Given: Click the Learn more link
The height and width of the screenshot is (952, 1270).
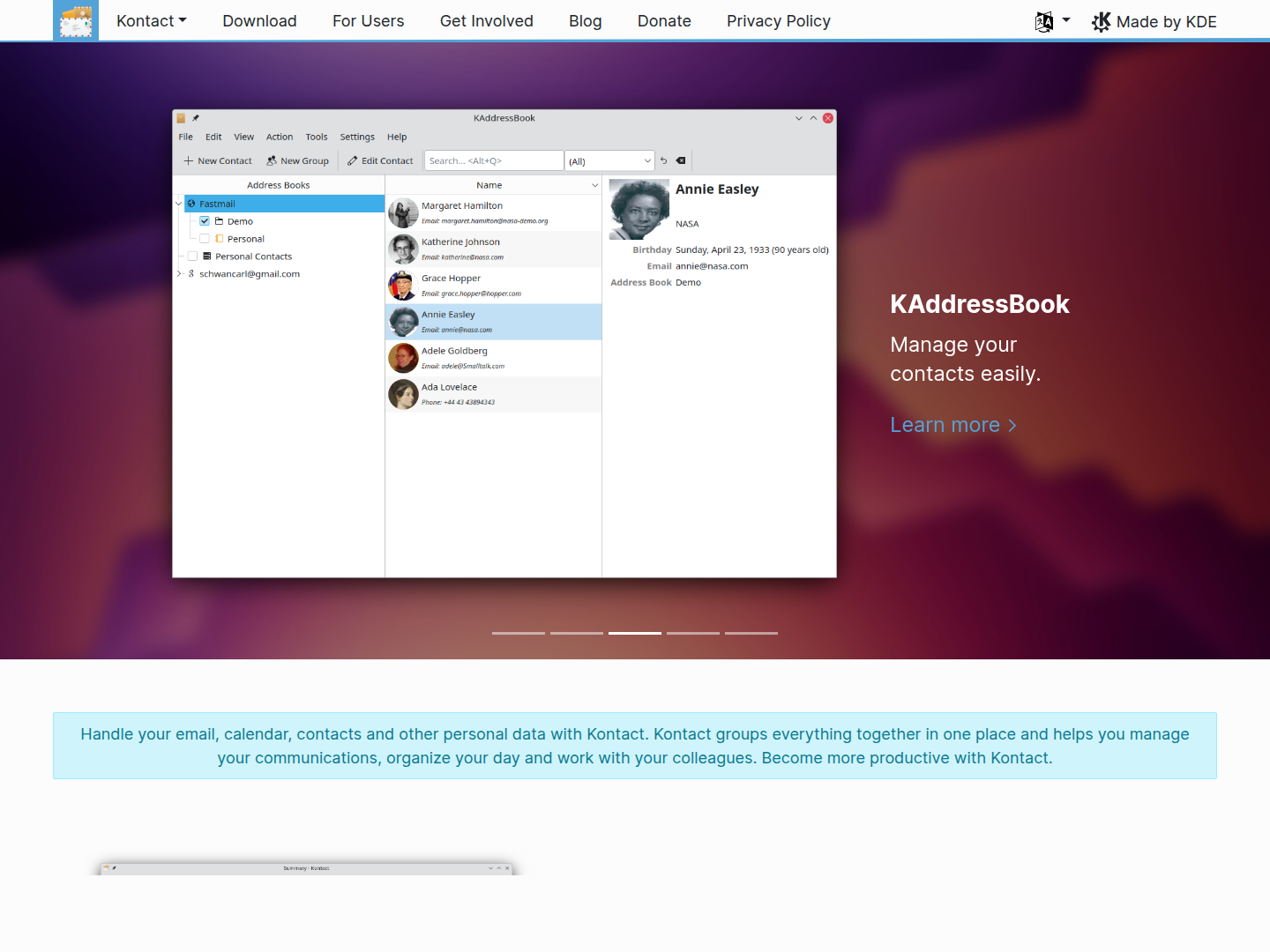Looking at the screenshot, I should (x=953, y=425).
